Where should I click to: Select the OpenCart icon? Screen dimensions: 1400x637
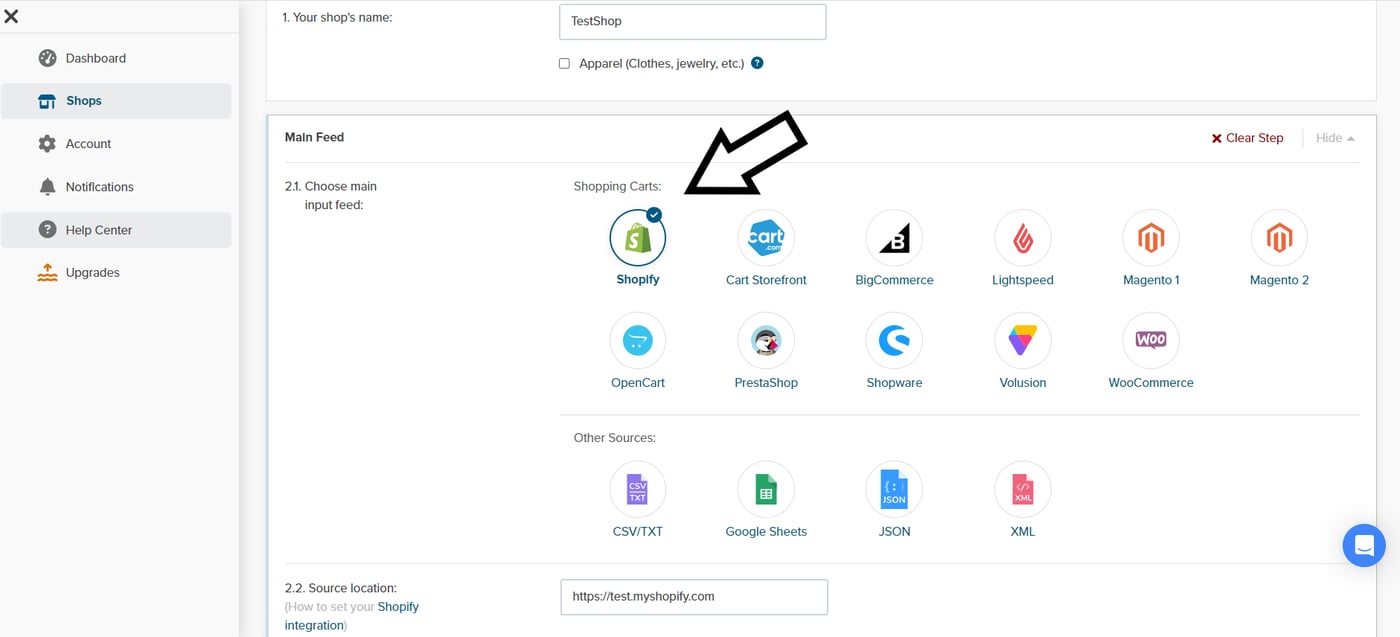click(638, 341)
